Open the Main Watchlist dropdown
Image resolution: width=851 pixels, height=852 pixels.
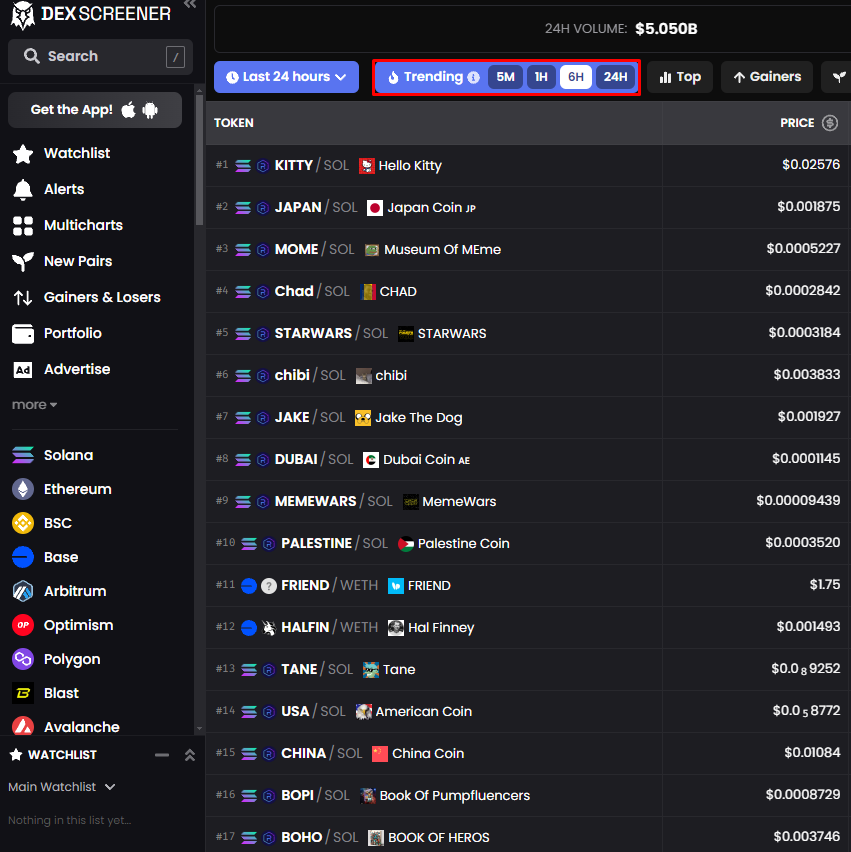click(x=61, y=787)
